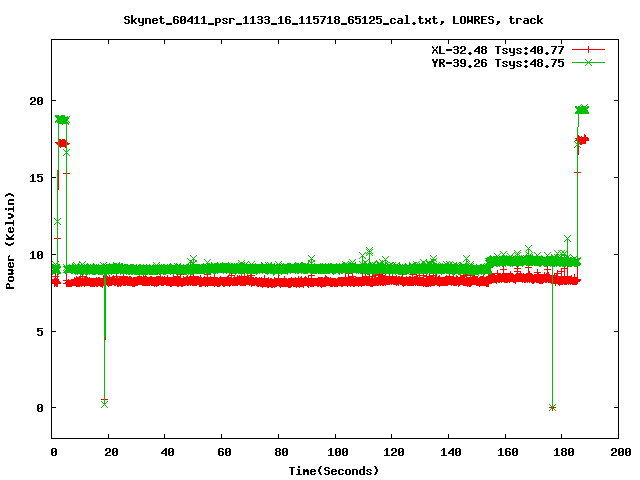Click the x-axis tick label 40
This screenshot has height=480, width=640.
coord(167,452)
